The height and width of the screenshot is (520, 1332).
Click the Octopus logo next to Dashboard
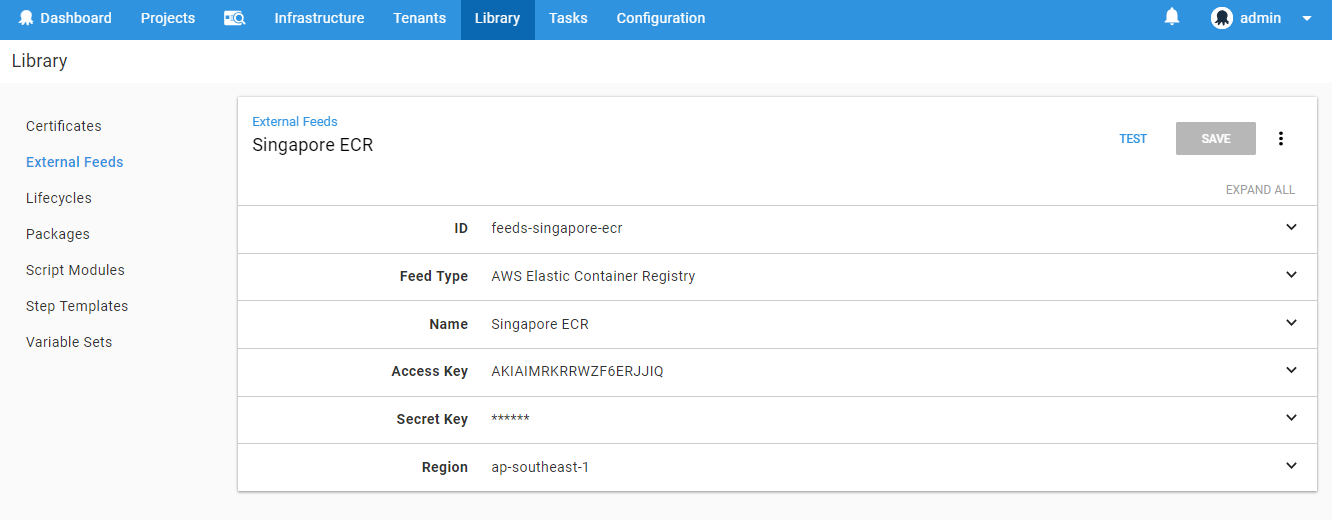26,18
